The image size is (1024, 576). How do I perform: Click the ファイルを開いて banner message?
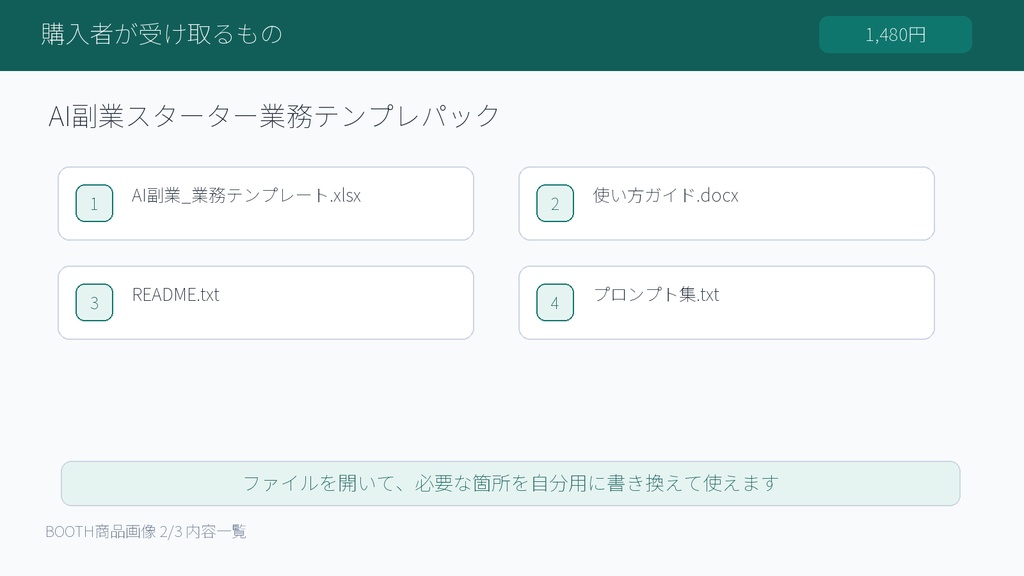point(511,483)
